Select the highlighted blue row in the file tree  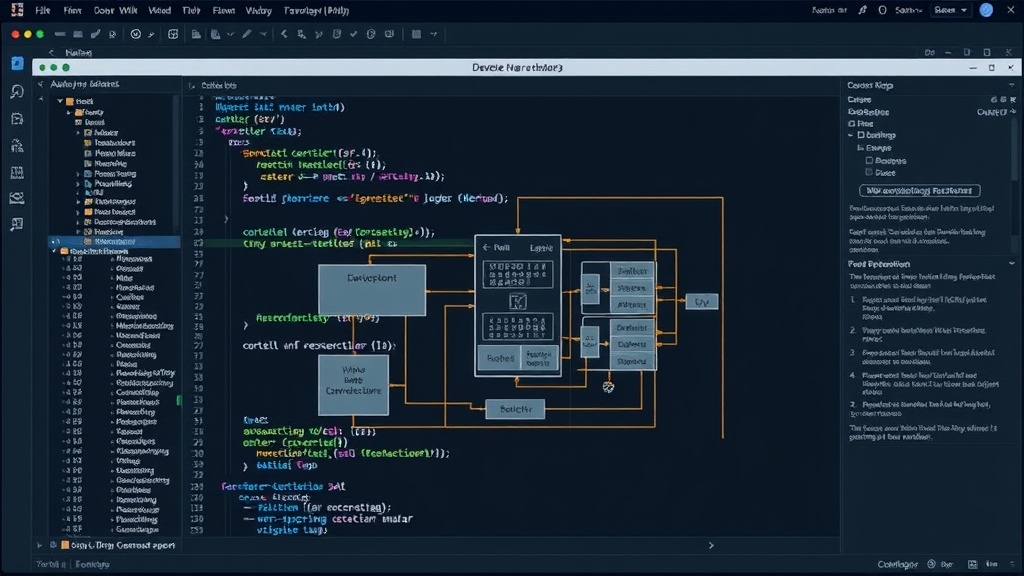click(114, 242)
